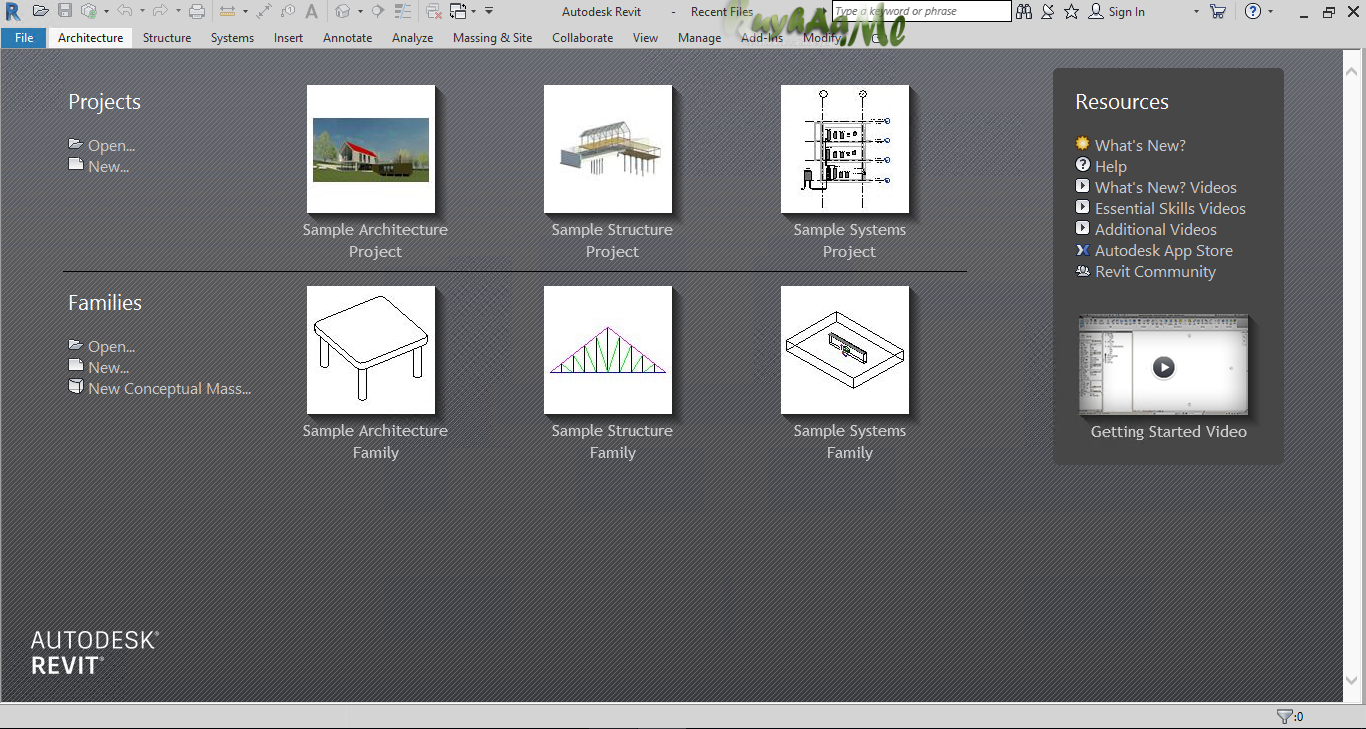This screenshot has width=1366, height=729.
Task: Click the Redo arrow icon
Action: [160, 11]
